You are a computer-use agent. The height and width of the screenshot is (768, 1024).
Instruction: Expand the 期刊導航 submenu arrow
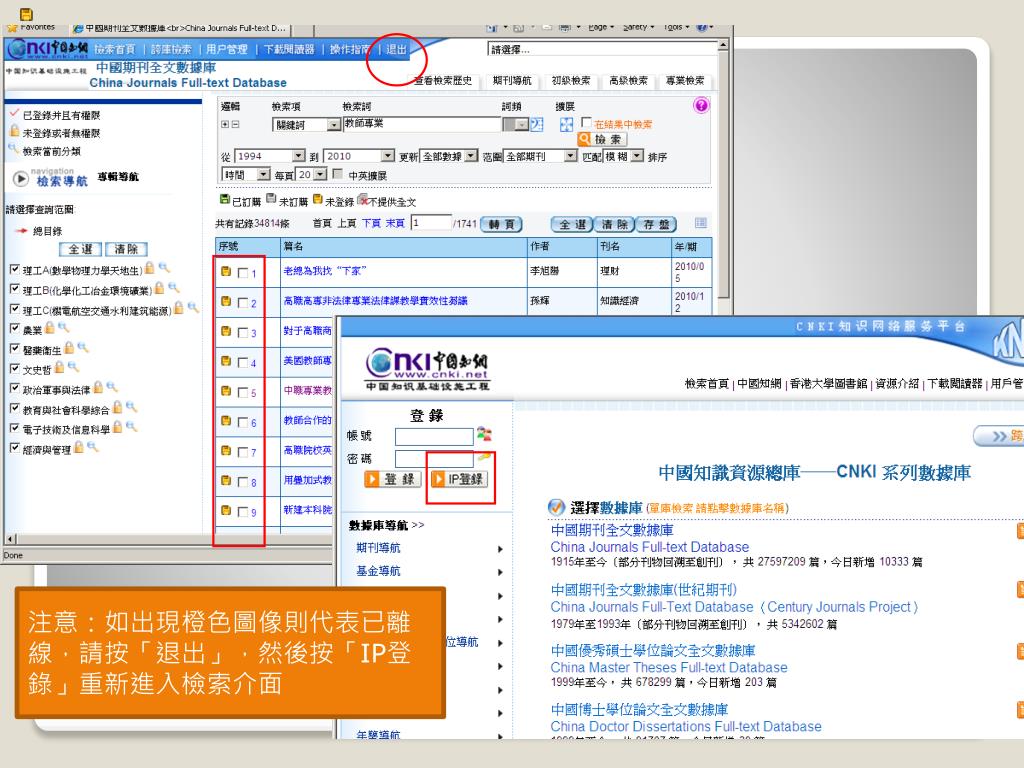[x=500, y=549]
